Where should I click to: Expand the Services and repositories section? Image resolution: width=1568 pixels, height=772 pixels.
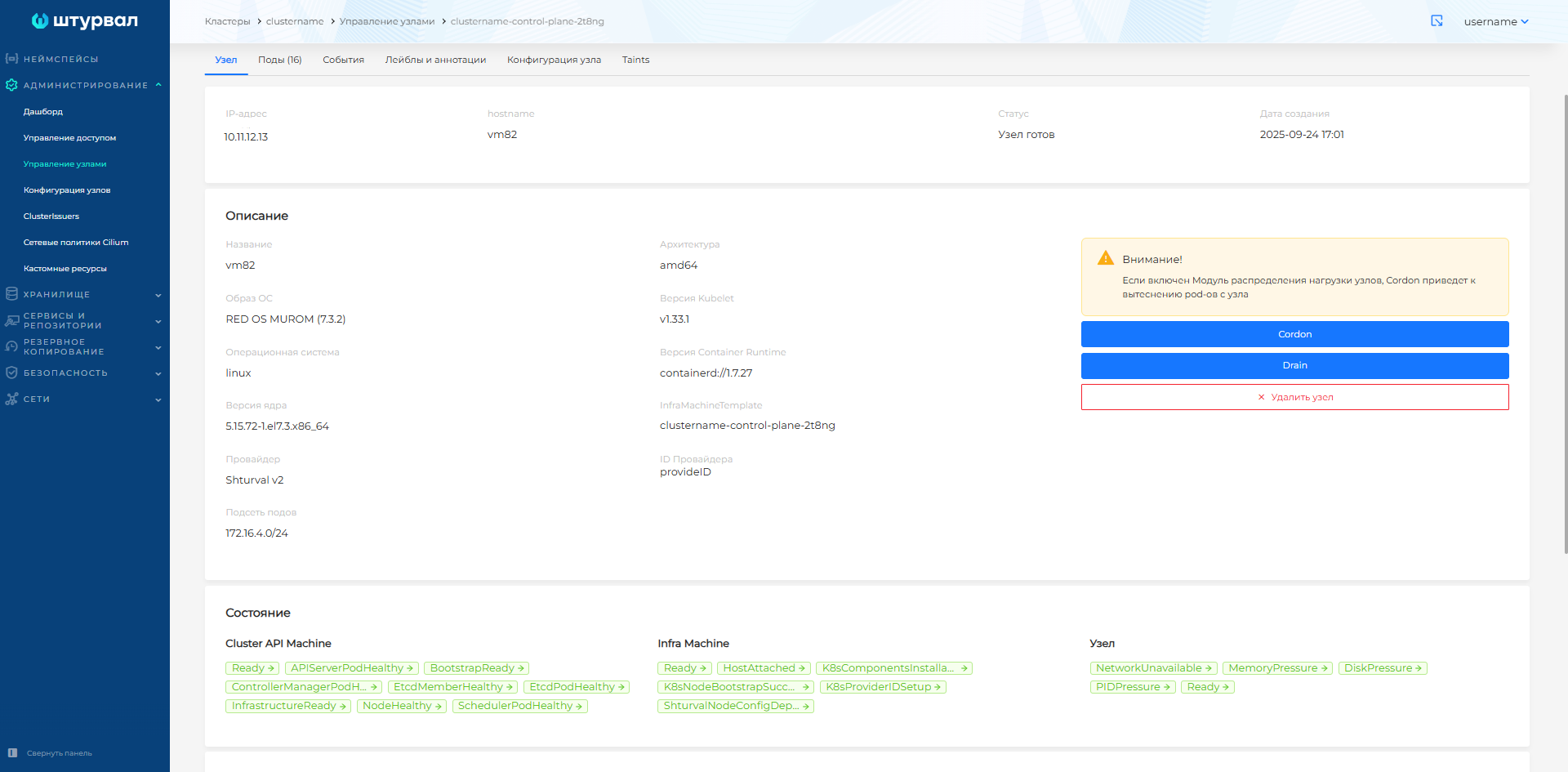[158, 321]
